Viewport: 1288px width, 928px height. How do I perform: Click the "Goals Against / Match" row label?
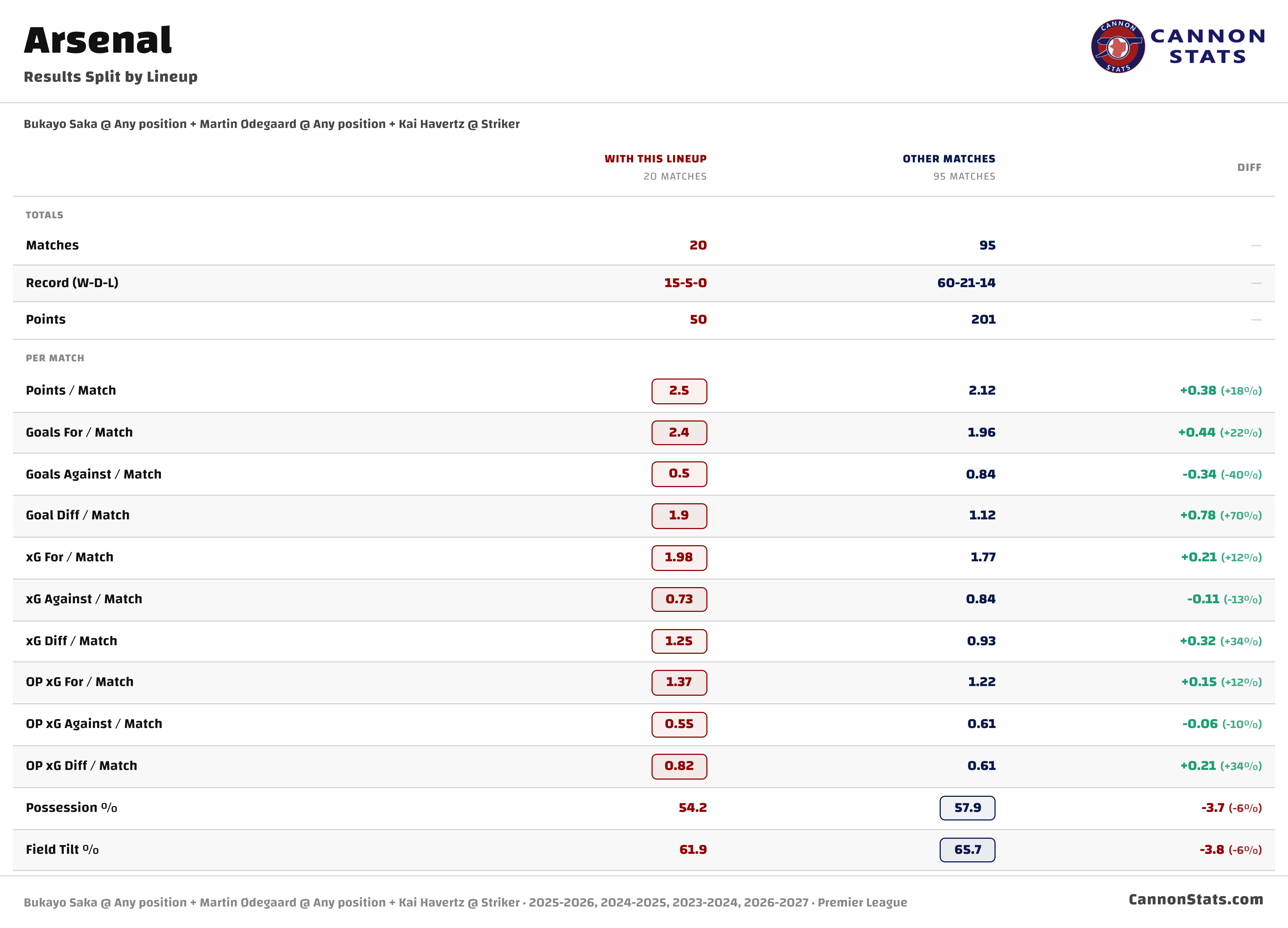tap(94, 475)
